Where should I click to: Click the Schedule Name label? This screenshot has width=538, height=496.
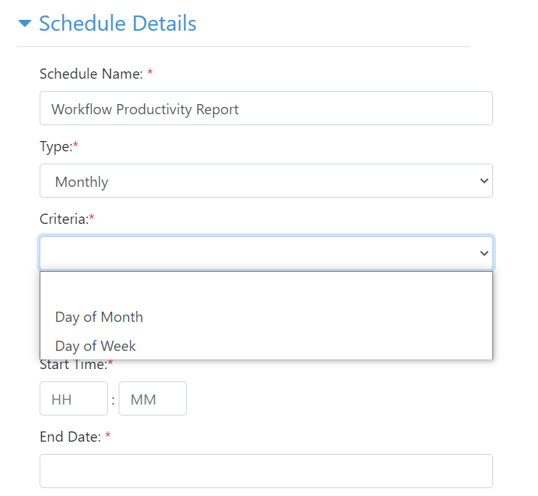tap(91, 74)
